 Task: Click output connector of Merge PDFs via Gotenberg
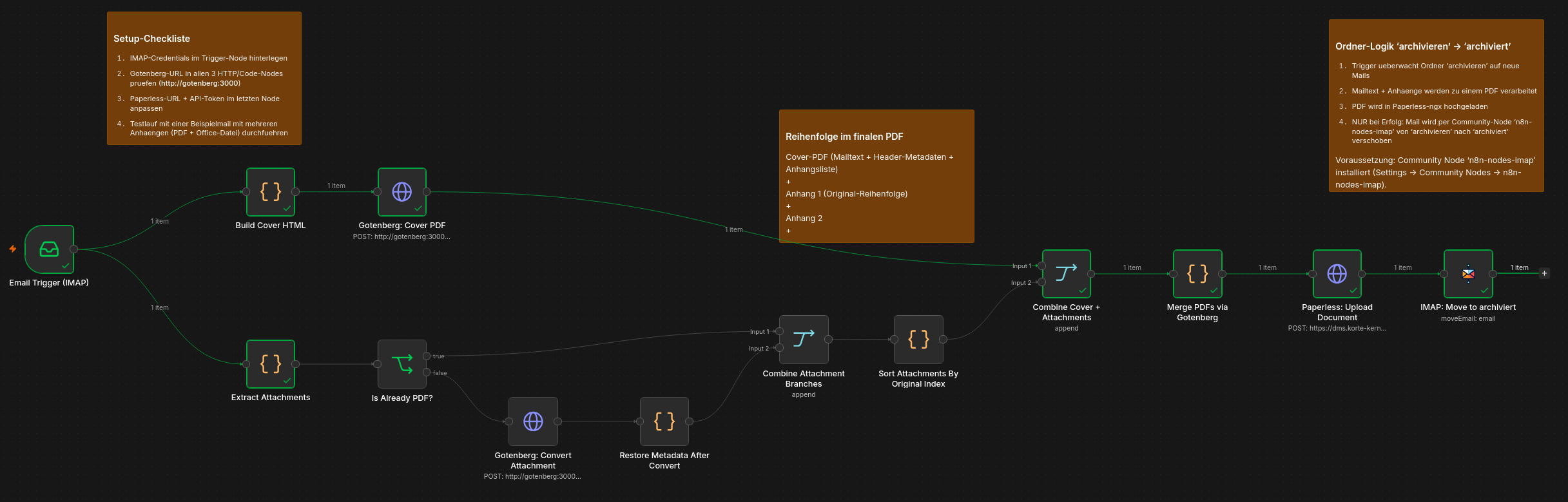(1222, 274)
